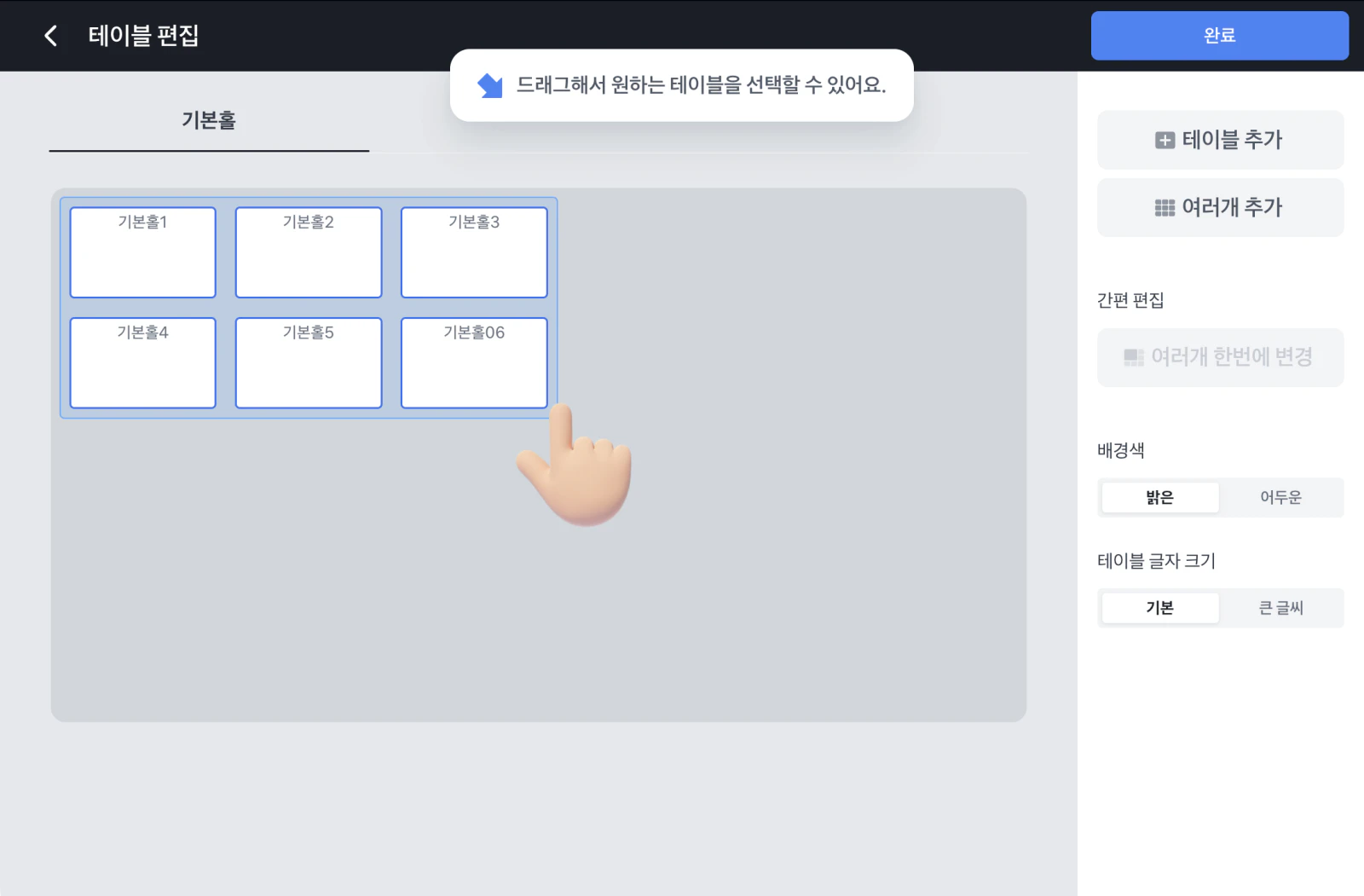This screenshot has width=1364, height=896.
Task: Click the plus icon in 테이블 추가
Action: pyautogui.click(x=1165, y=141)
